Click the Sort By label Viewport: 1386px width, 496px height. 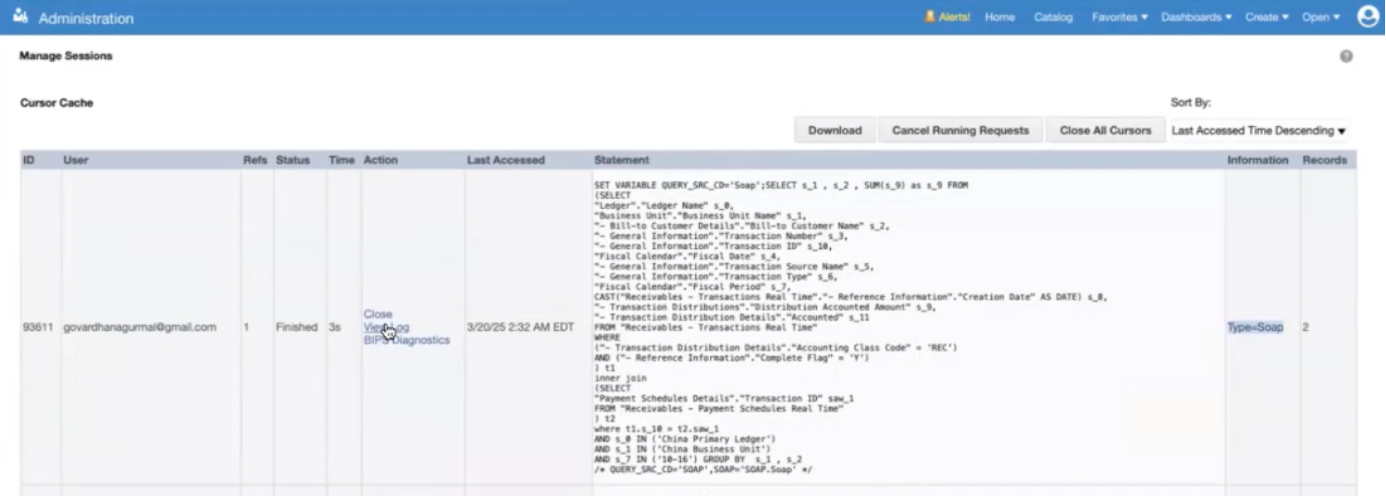(1191, 102)
